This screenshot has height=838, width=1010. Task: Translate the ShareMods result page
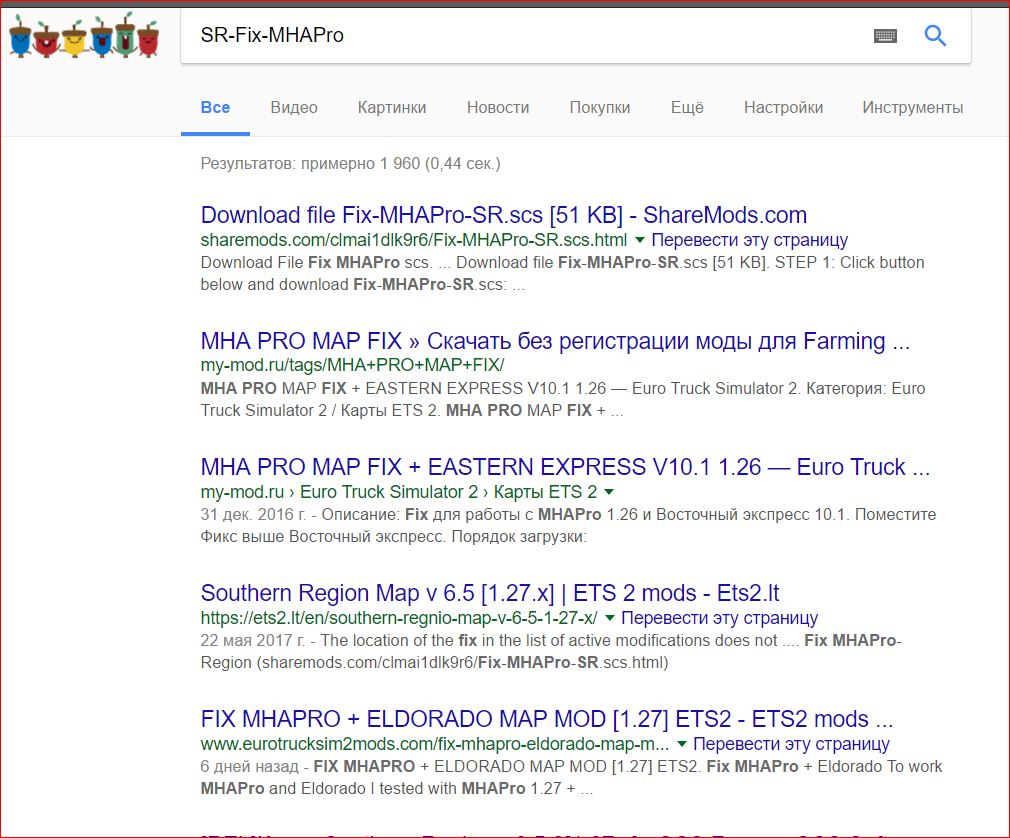(x=750, y=240)
